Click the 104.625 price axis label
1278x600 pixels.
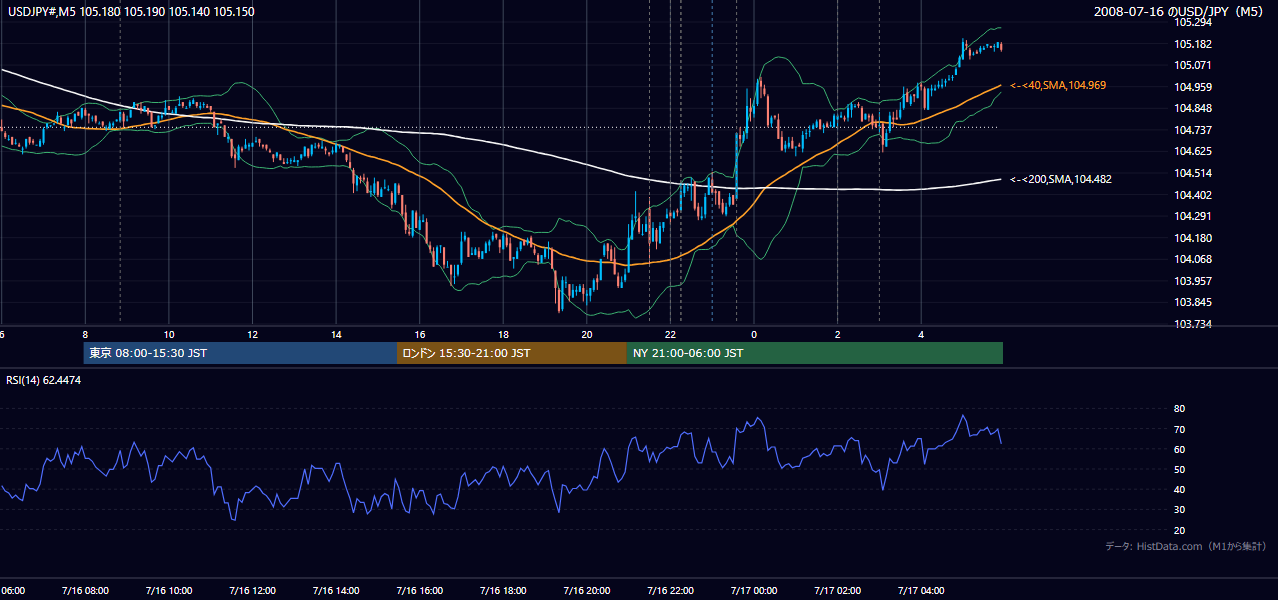[1192, 151]
